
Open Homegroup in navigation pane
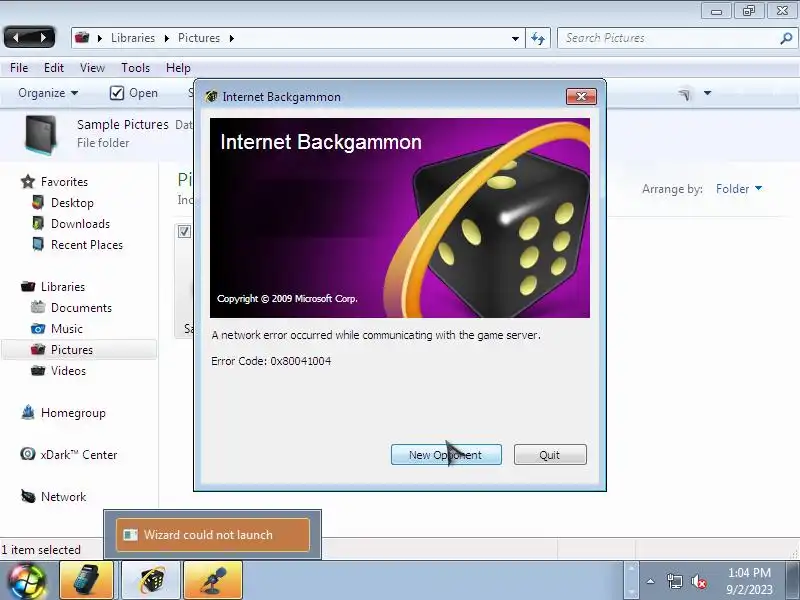[73, 413]
